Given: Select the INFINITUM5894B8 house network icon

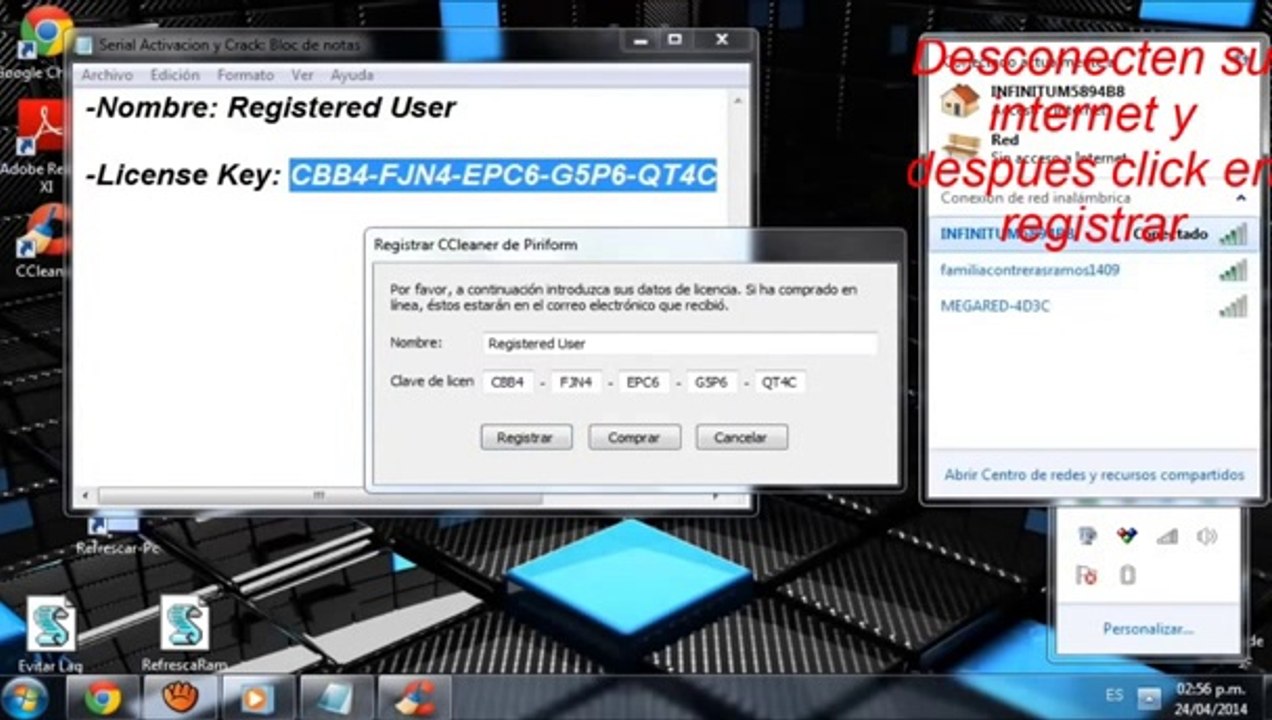Looking at the screenshot, I should tap(960, 100).
